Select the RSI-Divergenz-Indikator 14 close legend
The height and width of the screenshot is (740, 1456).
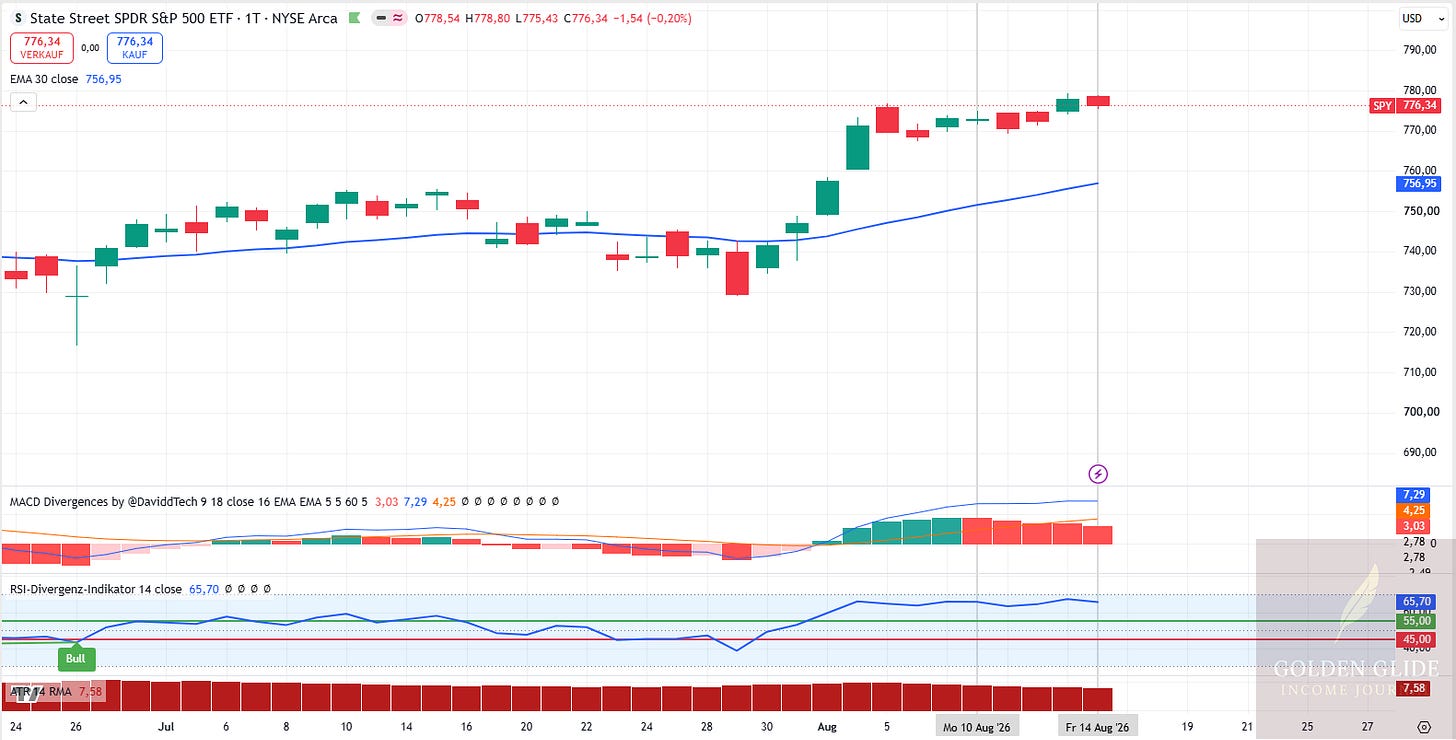coord(95,589)
